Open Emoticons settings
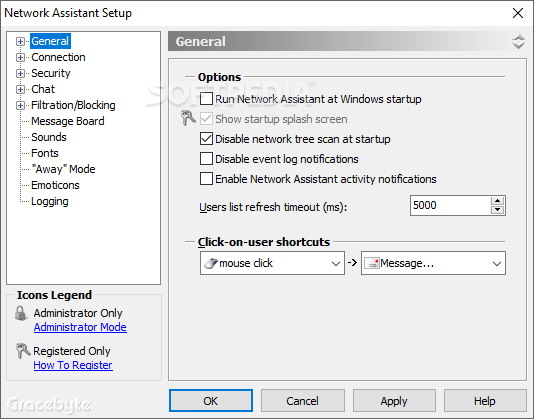 pyautogui.click(x=55, y=185)
